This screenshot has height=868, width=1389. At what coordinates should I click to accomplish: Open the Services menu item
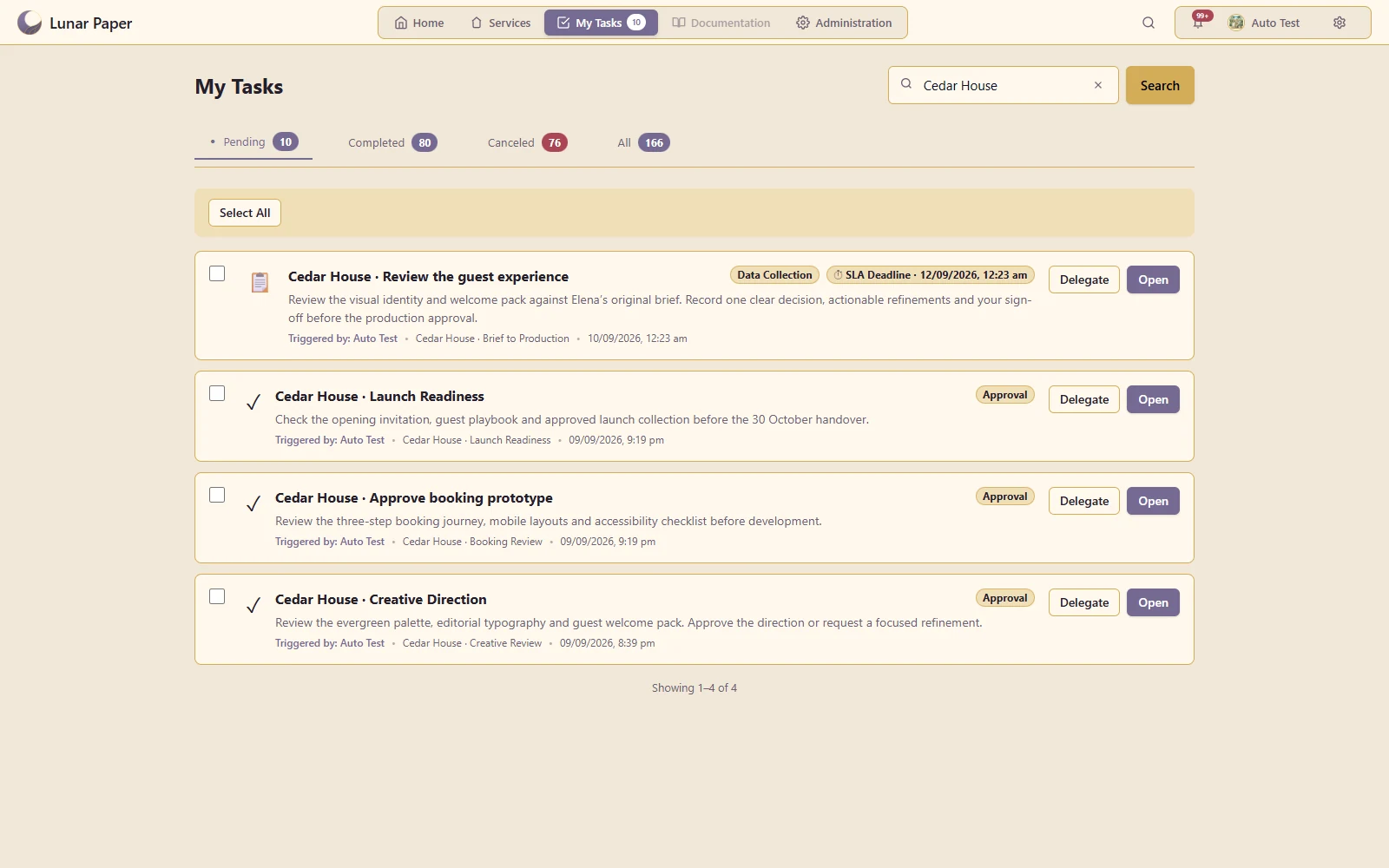pos(501,23)
